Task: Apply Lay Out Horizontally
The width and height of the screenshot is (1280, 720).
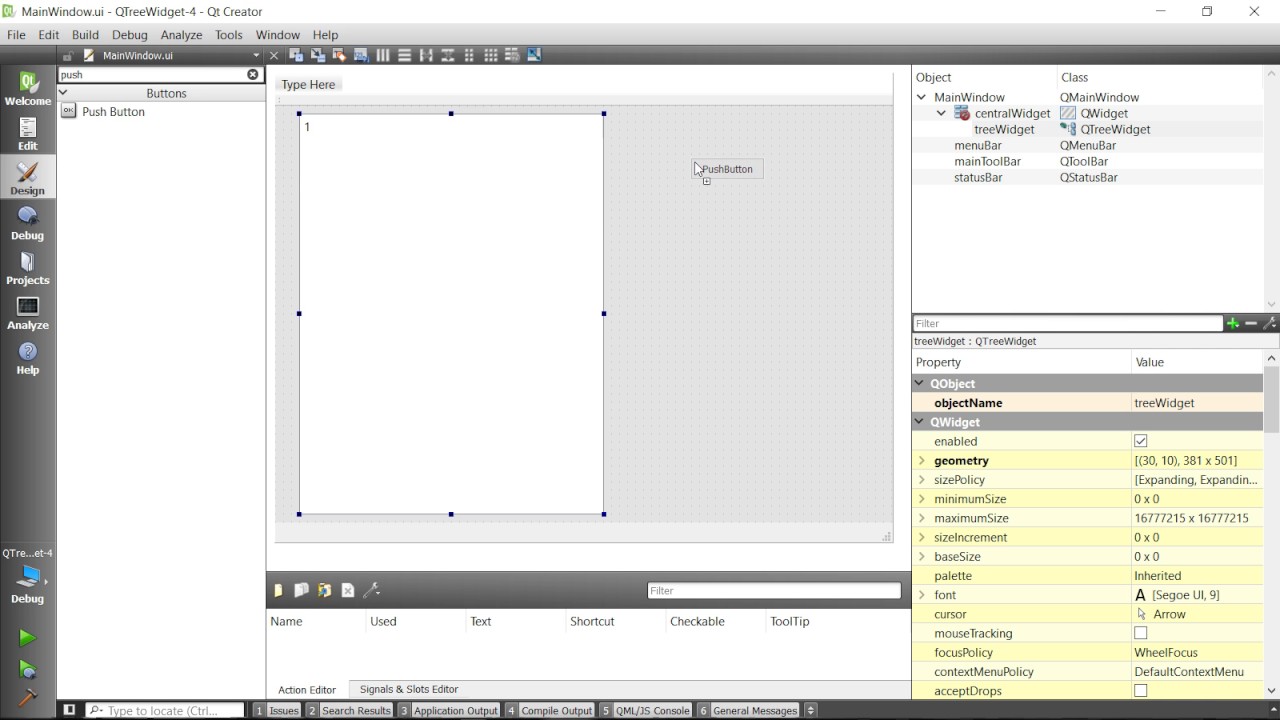Action: (x=383, y=55)
